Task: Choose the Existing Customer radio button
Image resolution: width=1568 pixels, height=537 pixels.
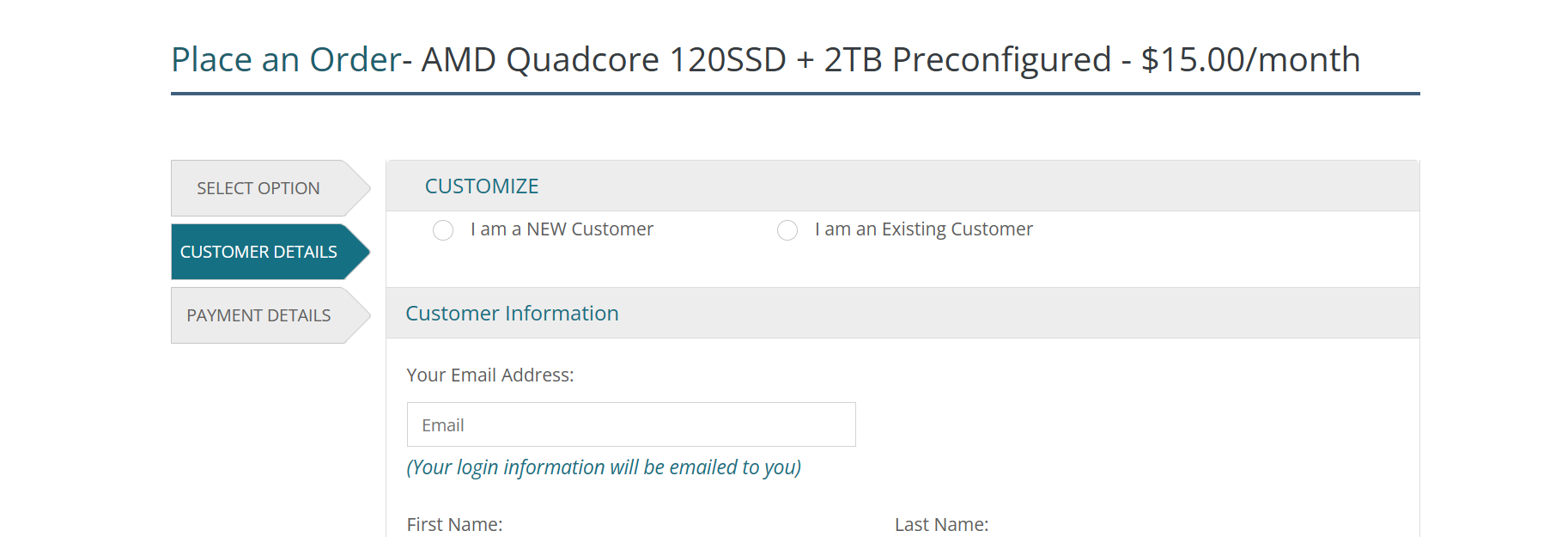Action: pos(787,230)
